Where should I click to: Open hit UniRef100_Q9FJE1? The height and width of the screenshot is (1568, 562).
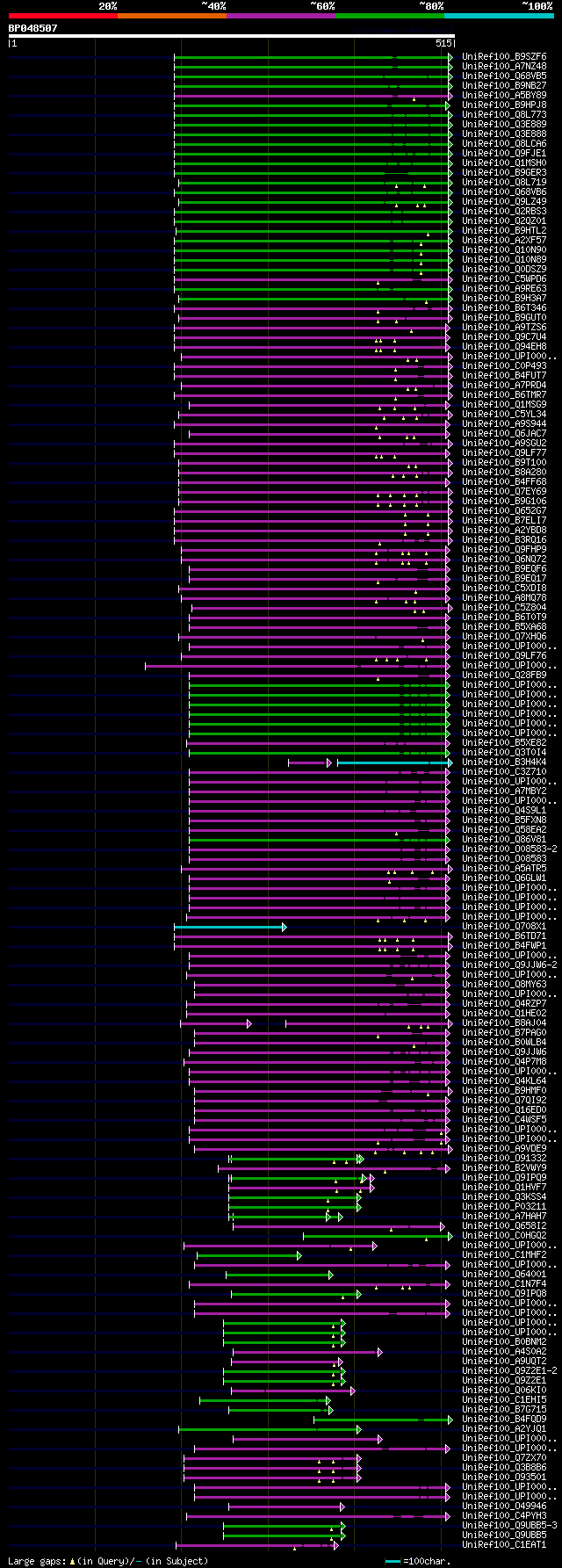pyautogui.click(x=504, y=154)
